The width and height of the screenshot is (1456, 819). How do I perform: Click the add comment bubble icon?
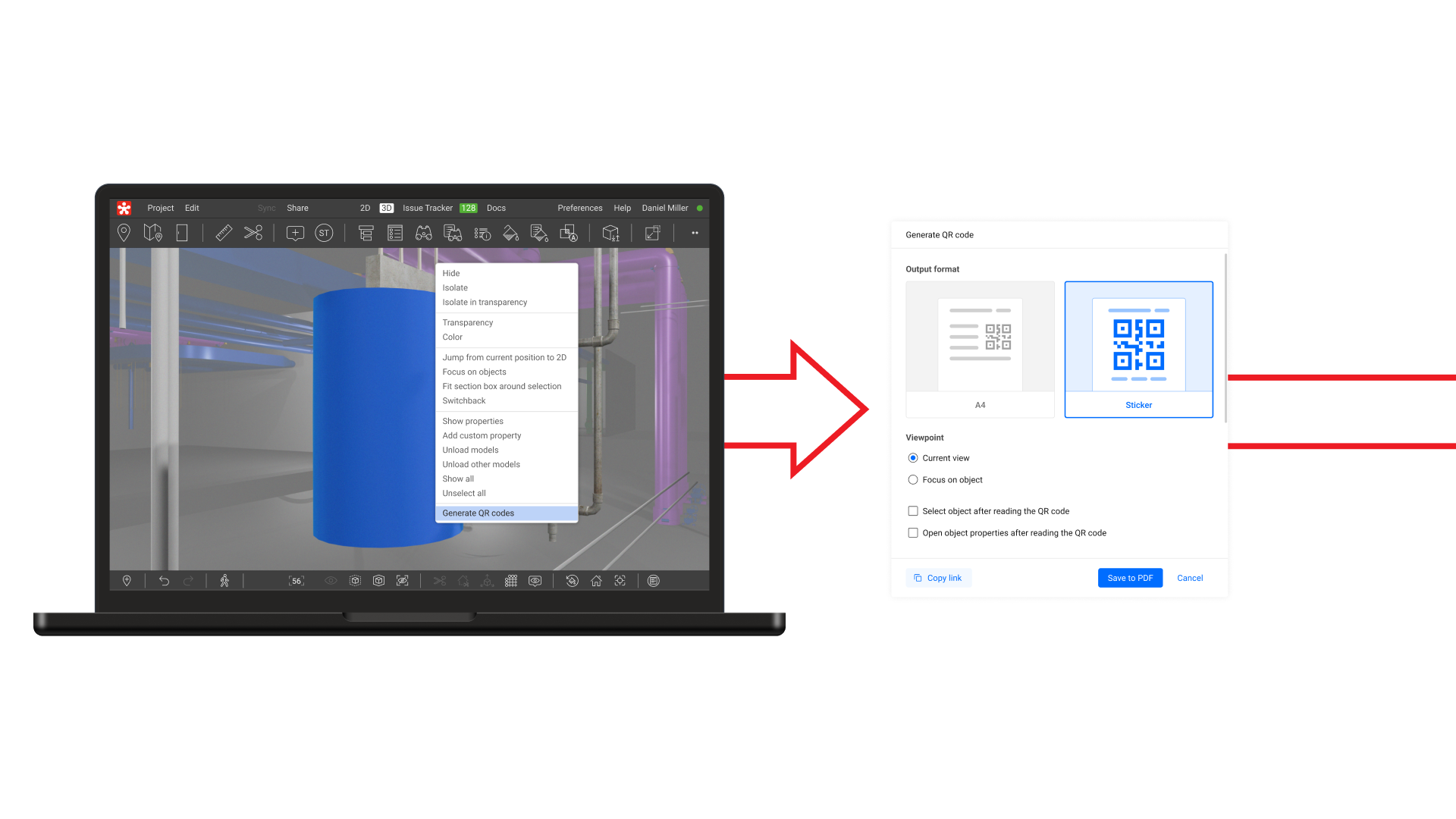[x=295, y=233]
